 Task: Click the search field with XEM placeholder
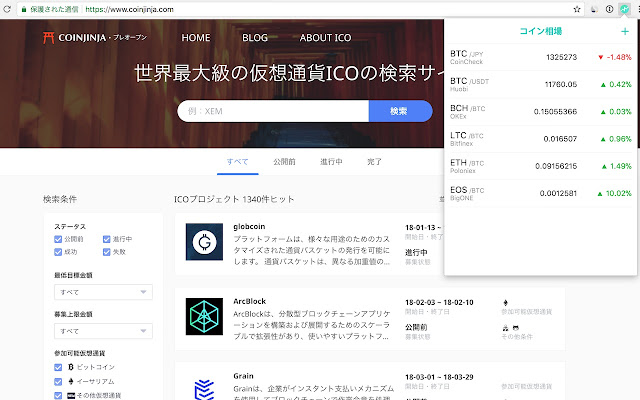pyautogui.click(x=273, y=111)
